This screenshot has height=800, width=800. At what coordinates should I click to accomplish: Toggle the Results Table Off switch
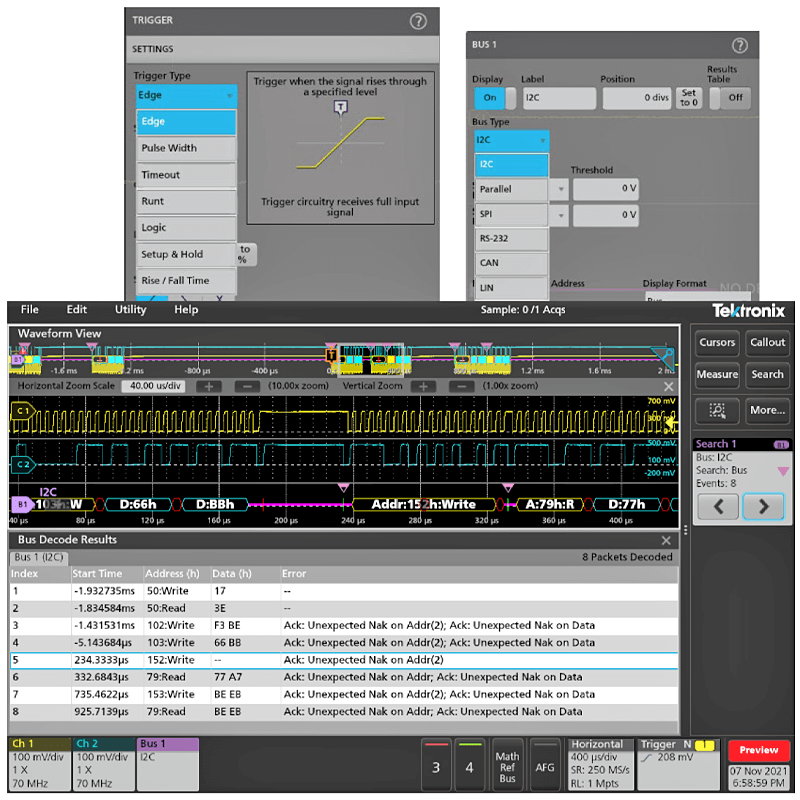pyautogui.click(x=730, y=98)
